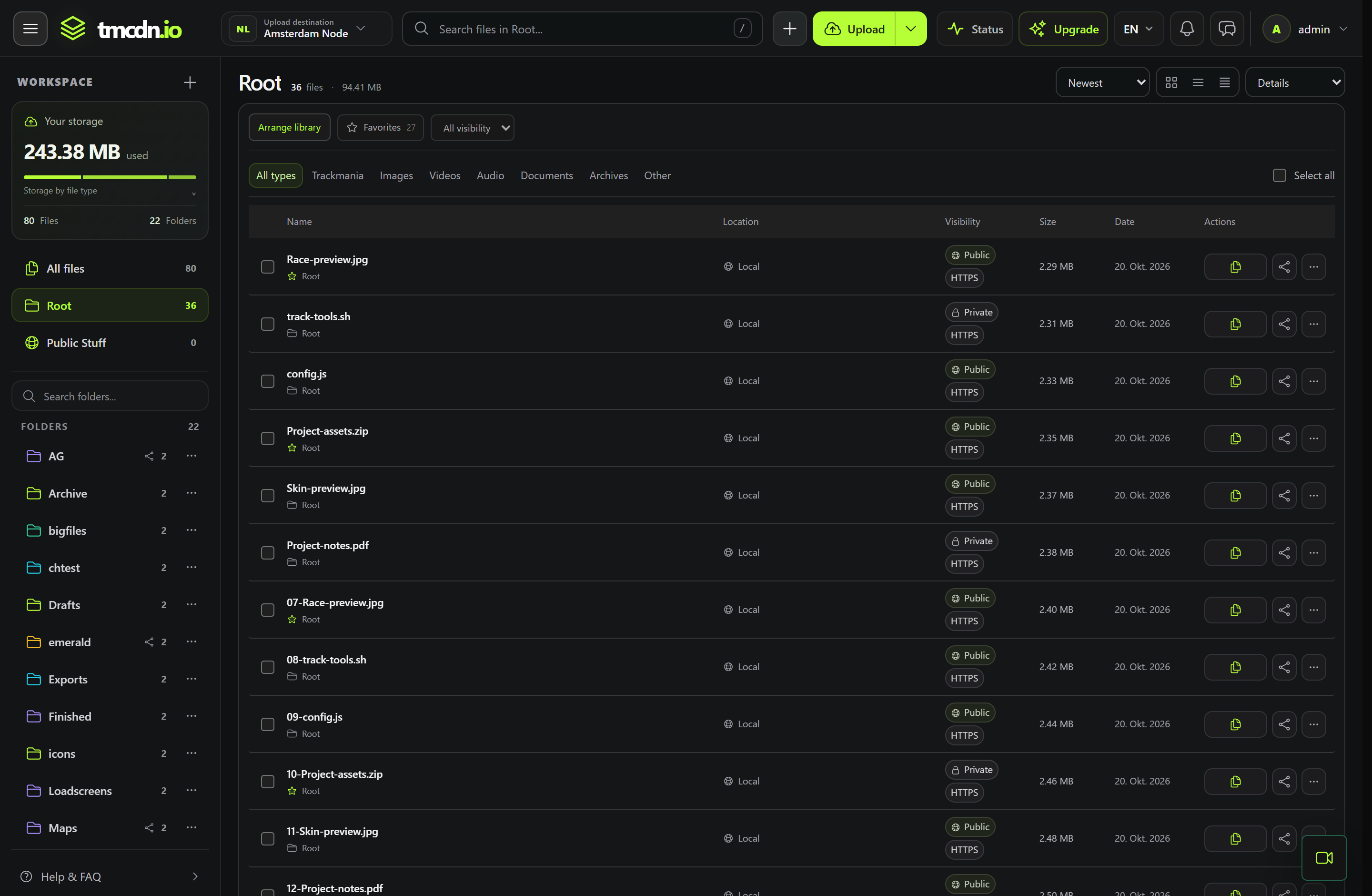Copy link for Project-assets.zip

[1235, 438]
